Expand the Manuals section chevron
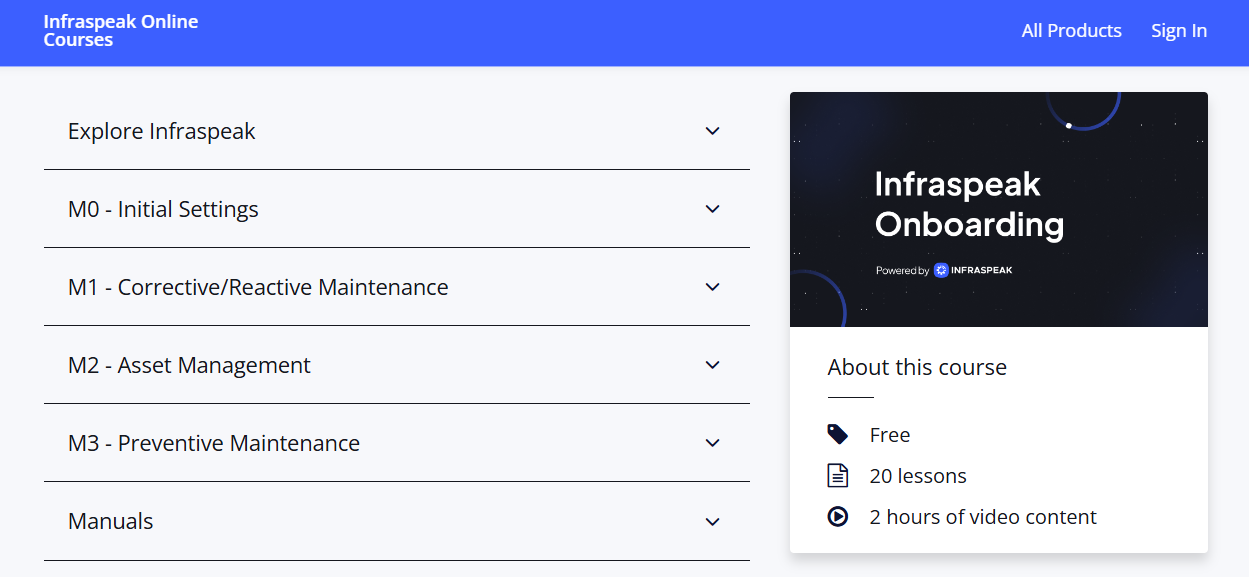The height and width of the screenshot is (577, 1249). 713,522
